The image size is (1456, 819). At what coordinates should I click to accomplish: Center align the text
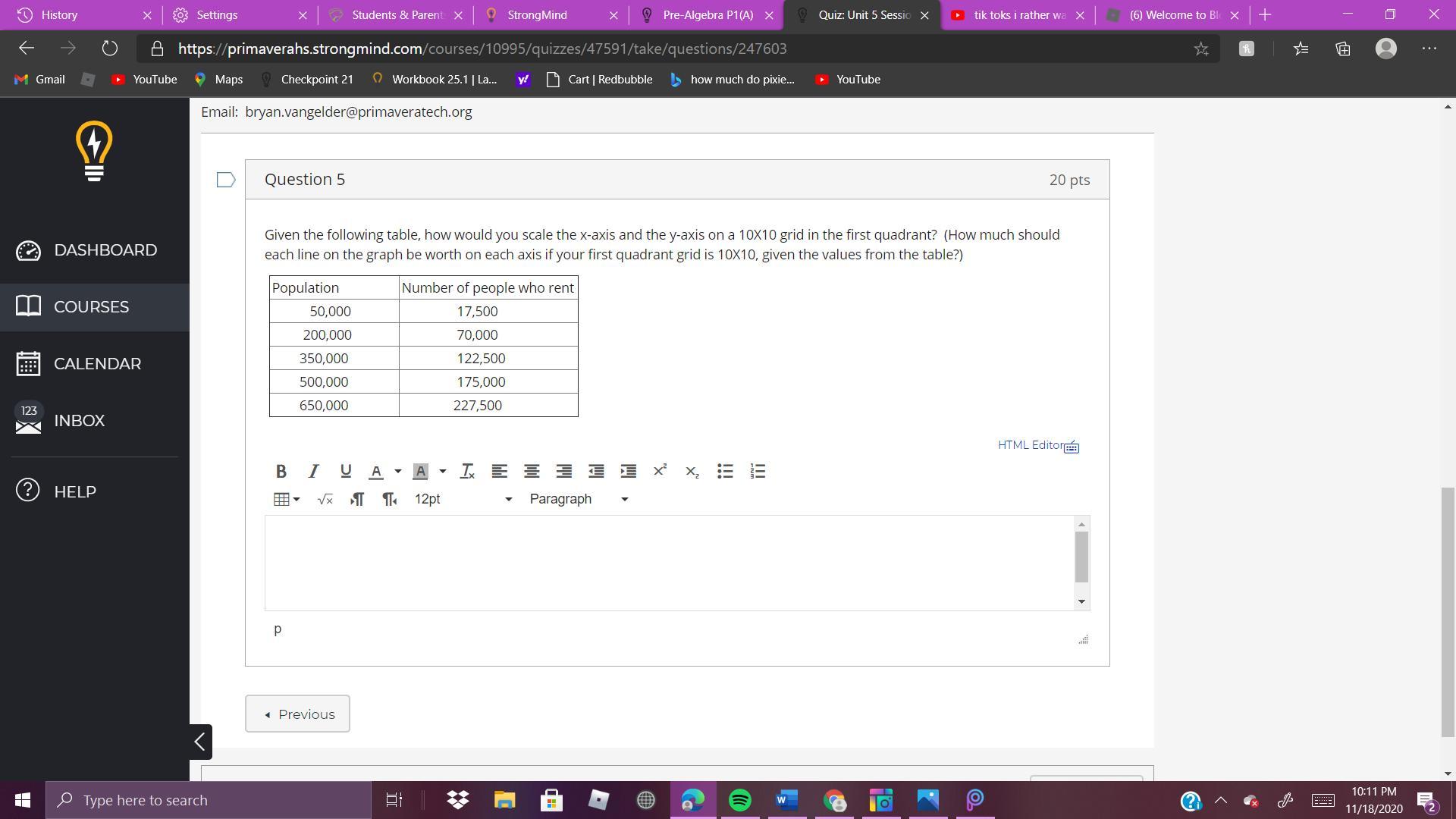[532, 471]
